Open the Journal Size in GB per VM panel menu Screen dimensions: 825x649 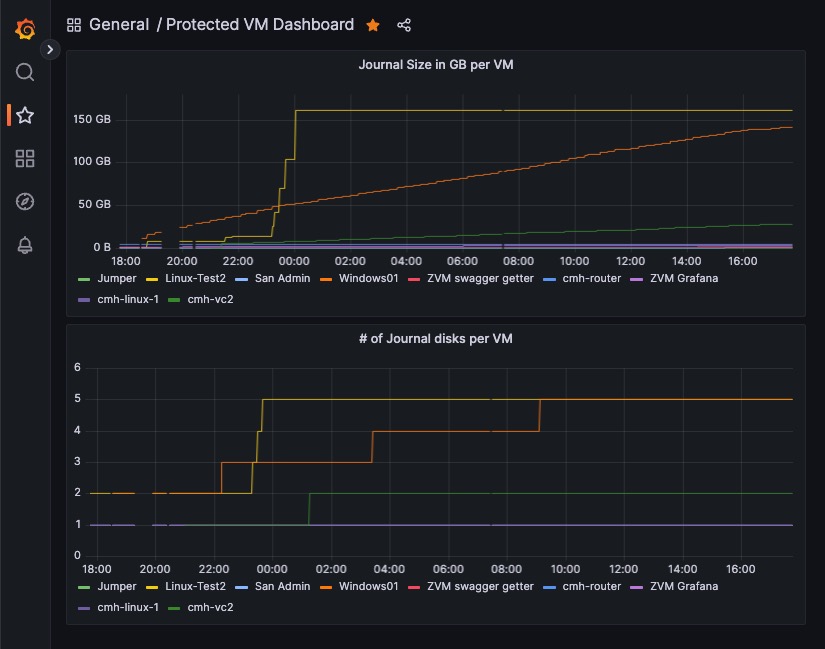(436, 65)
